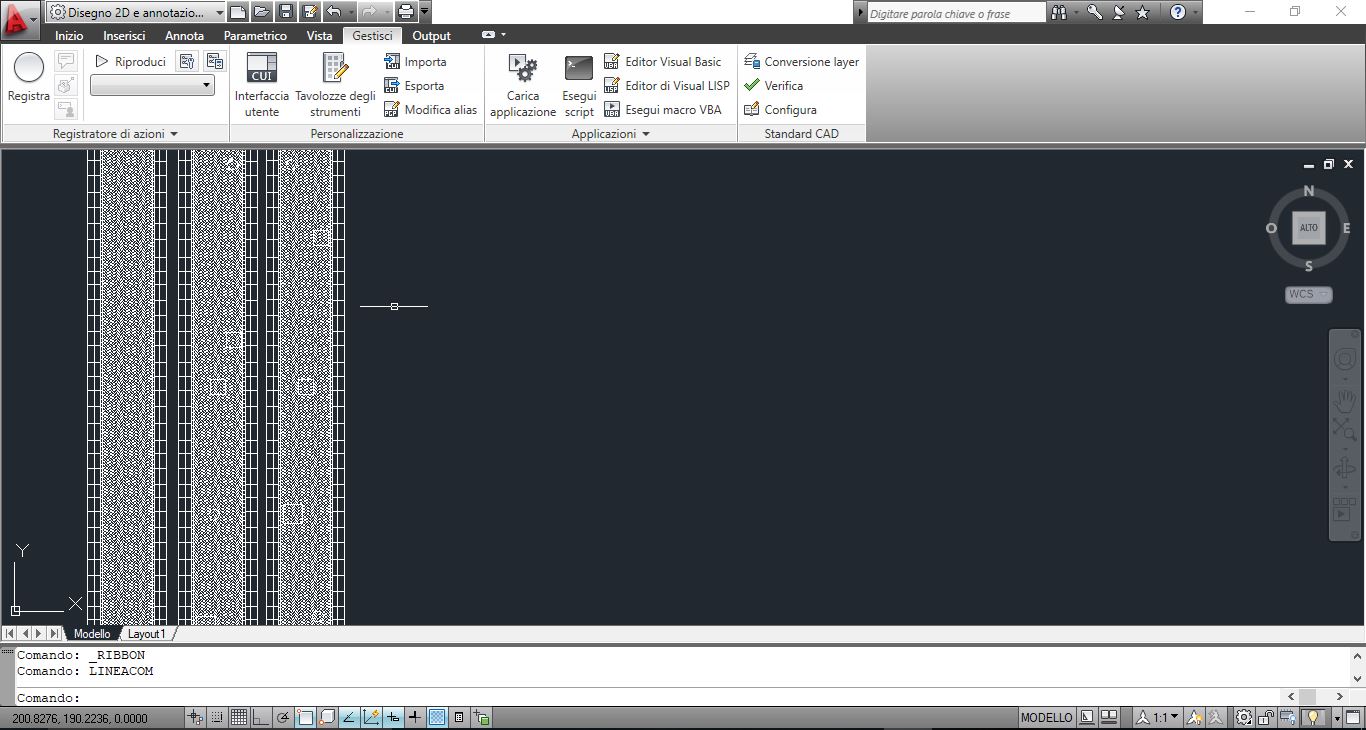Switch to the Inserisci ribbon tab
Viewport: 1366px width, 730px height.
tap(124, 36)
